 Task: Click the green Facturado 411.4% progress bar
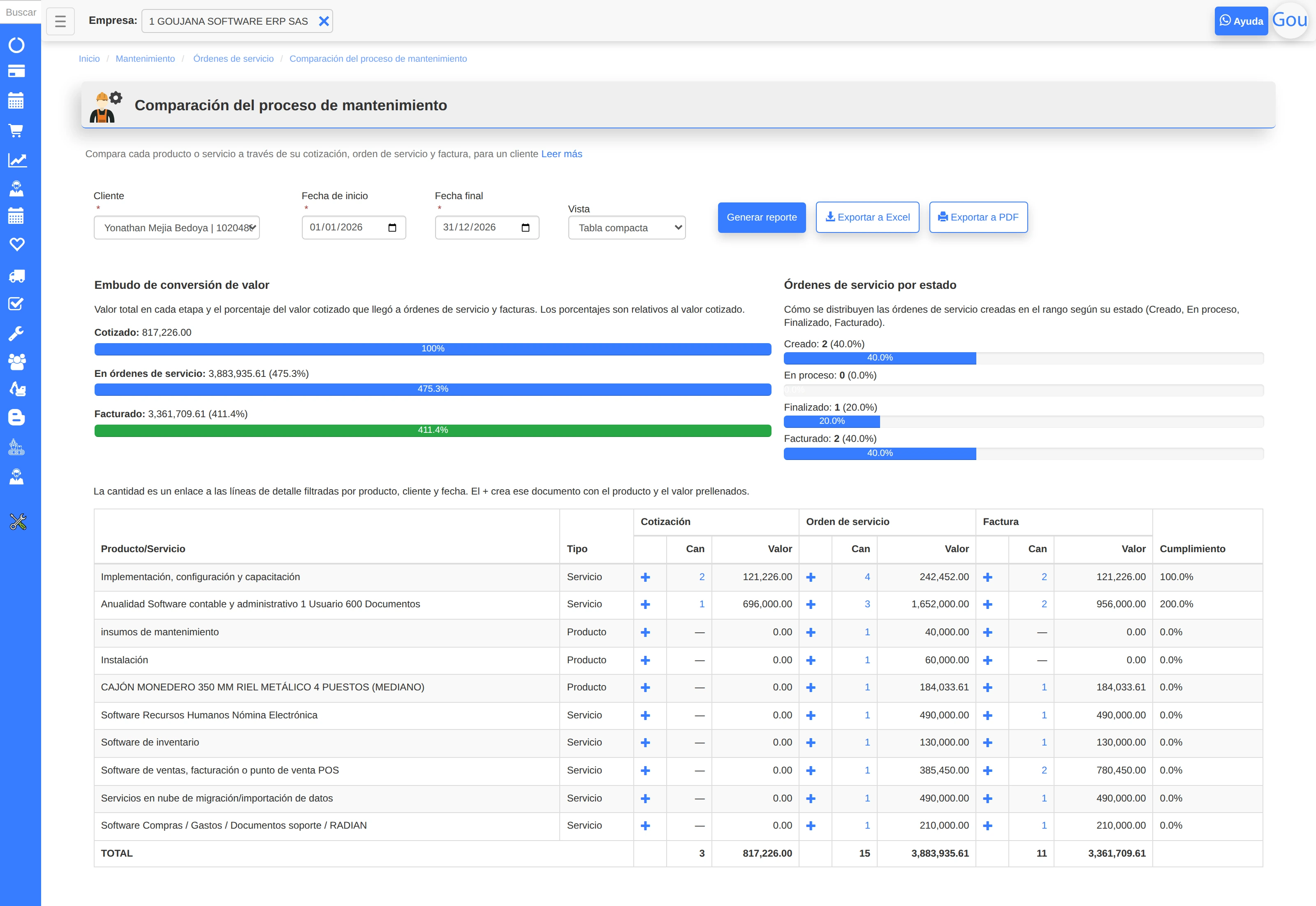[x=433, y=430]
